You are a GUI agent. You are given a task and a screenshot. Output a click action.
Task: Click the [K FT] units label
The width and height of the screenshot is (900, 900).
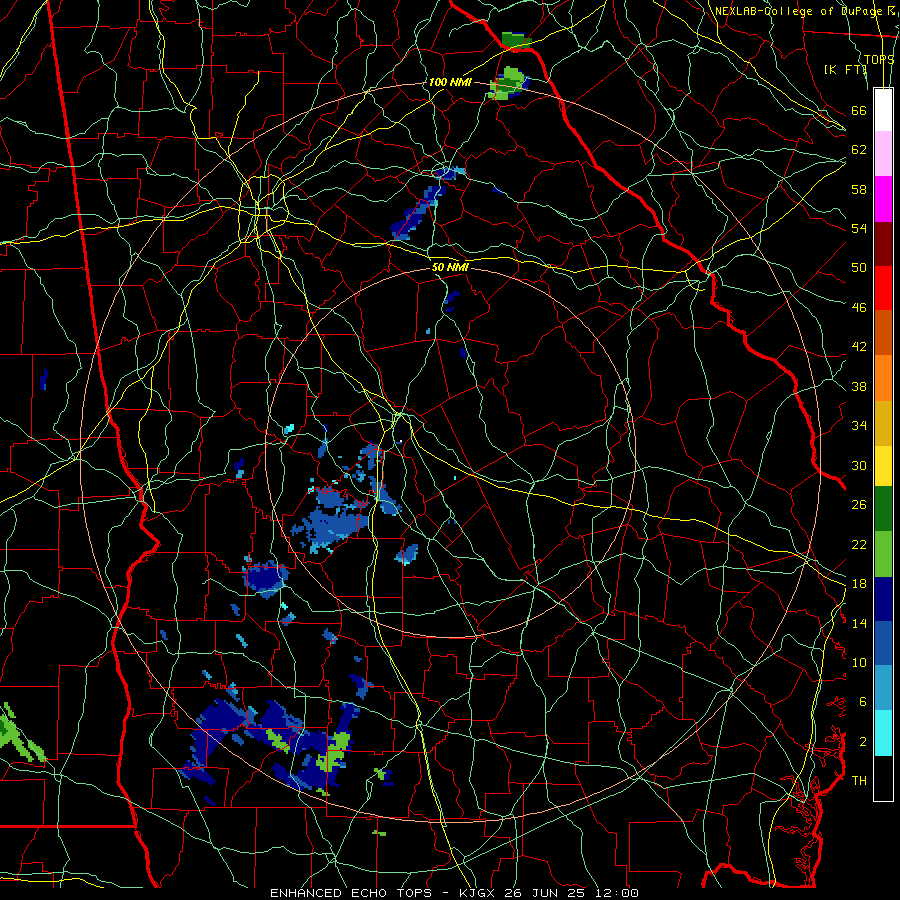pos(845,69)
